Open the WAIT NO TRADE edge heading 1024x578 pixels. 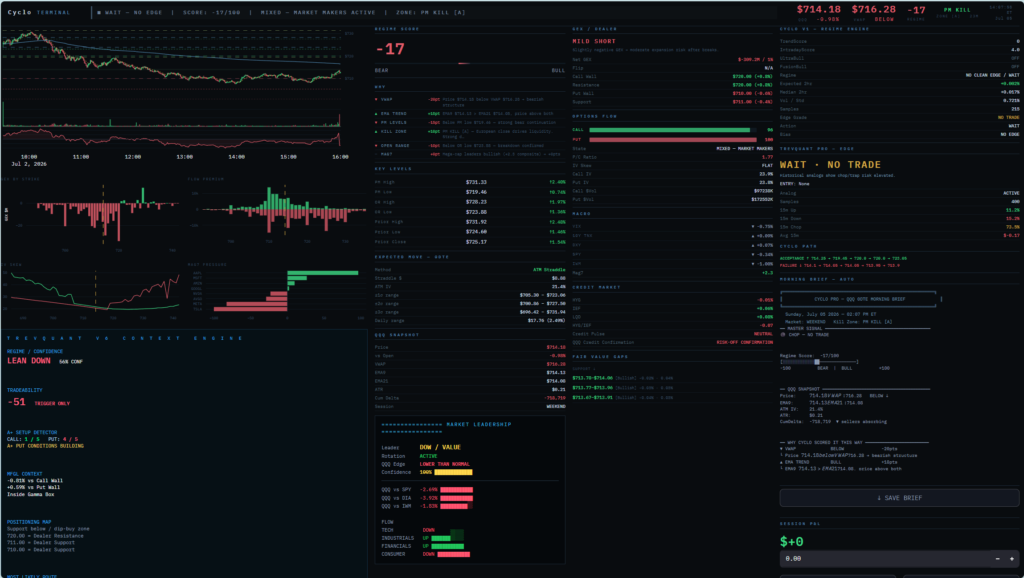830,165
